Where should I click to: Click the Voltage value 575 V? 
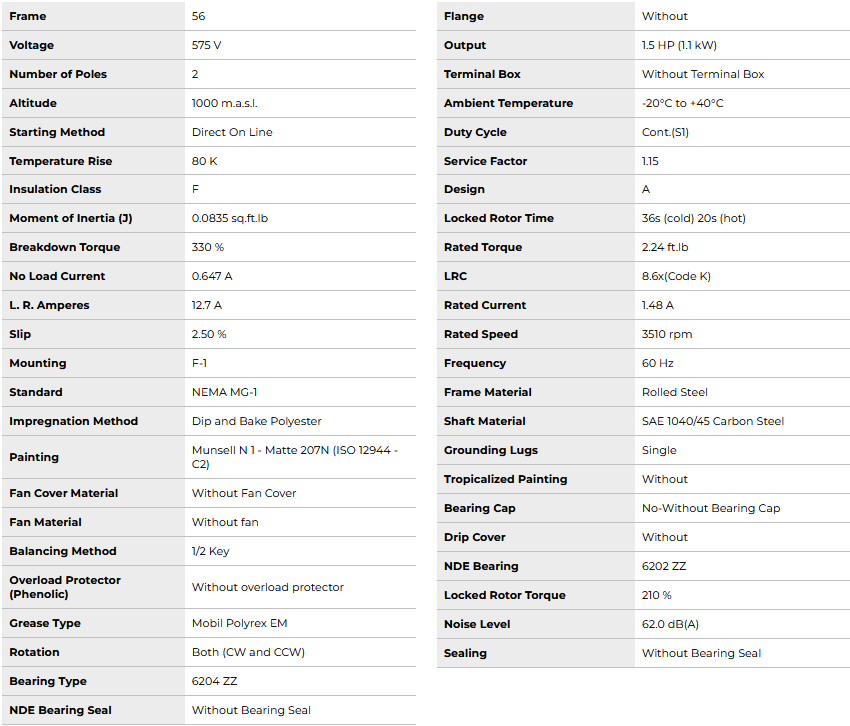coord(208,45)
